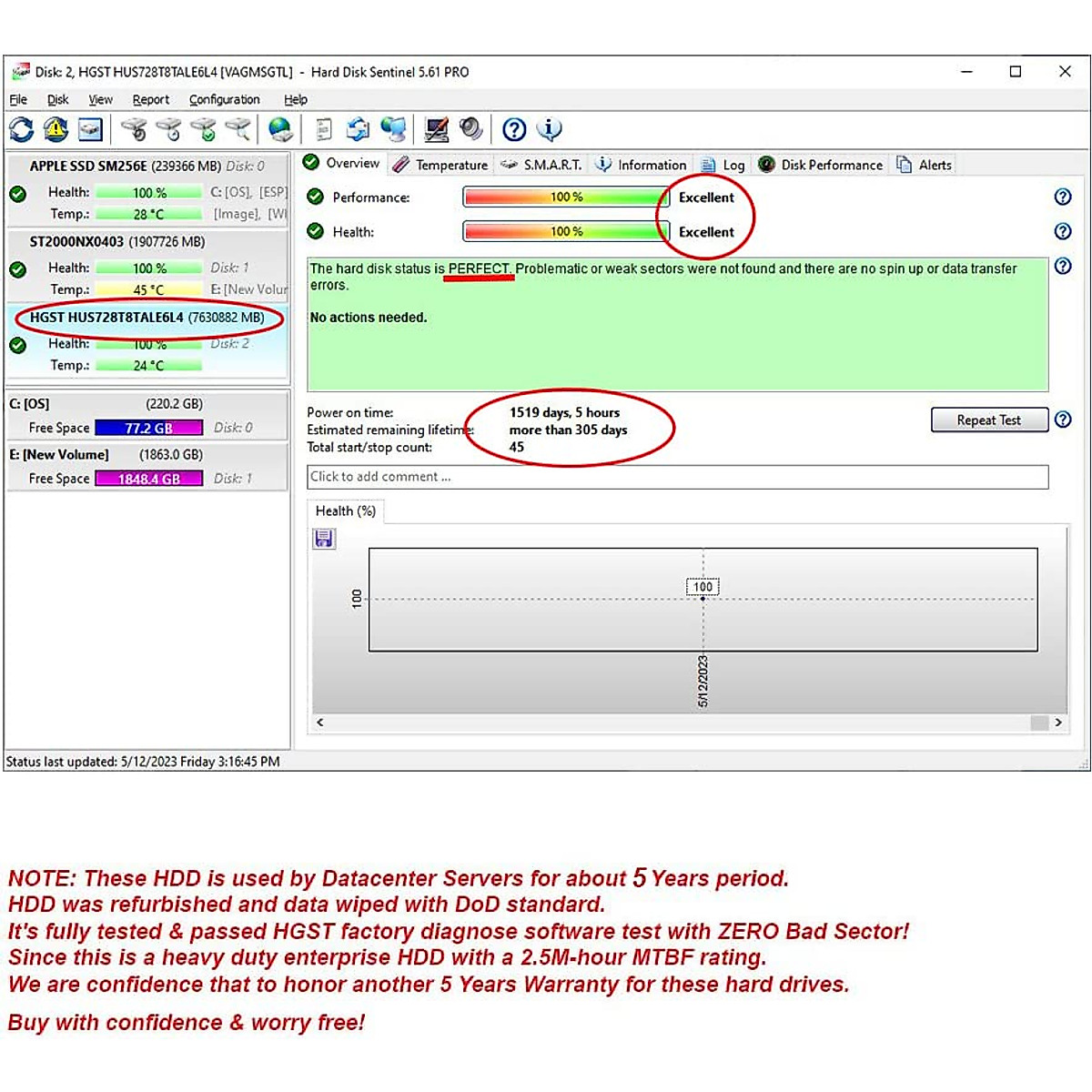Click the graph's right scroll arrow
Viewport: 1092px width, 1092px height.
1057,723
